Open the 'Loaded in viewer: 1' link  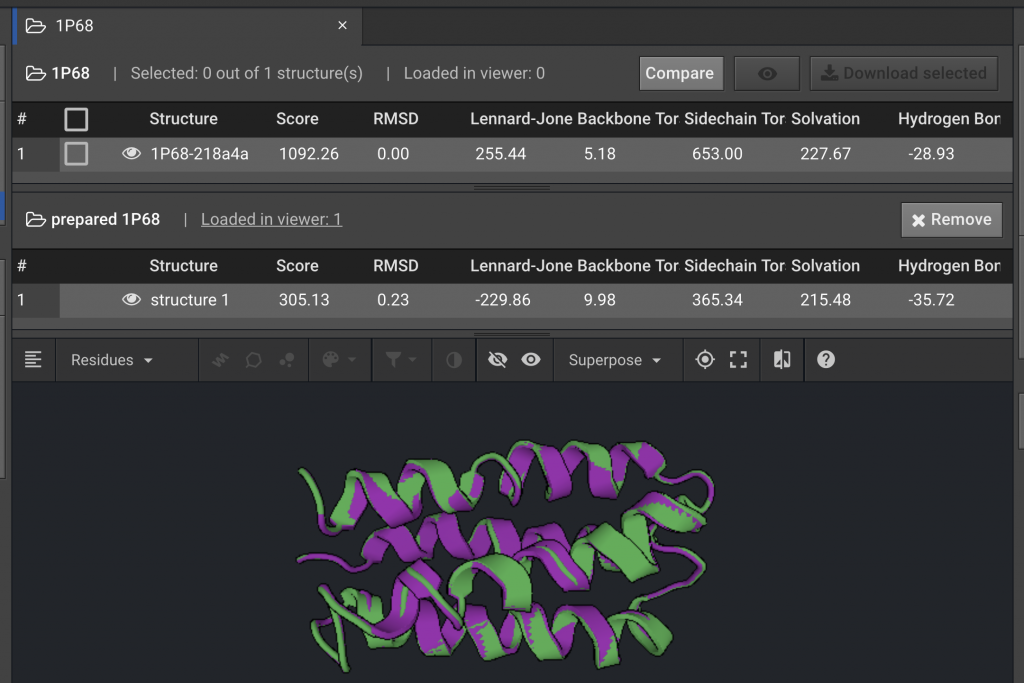272,219
